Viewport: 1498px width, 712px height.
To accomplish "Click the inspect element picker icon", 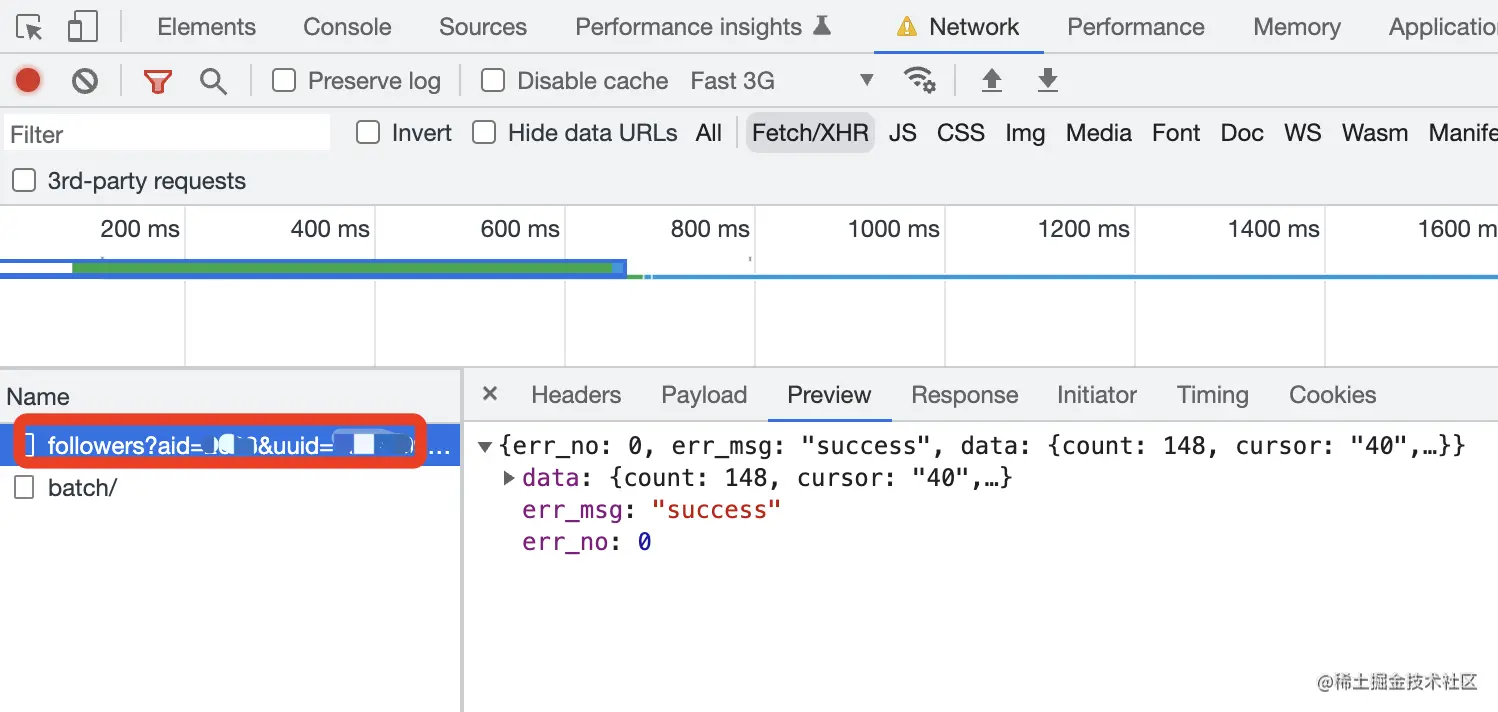I will [x=30, y=27].
